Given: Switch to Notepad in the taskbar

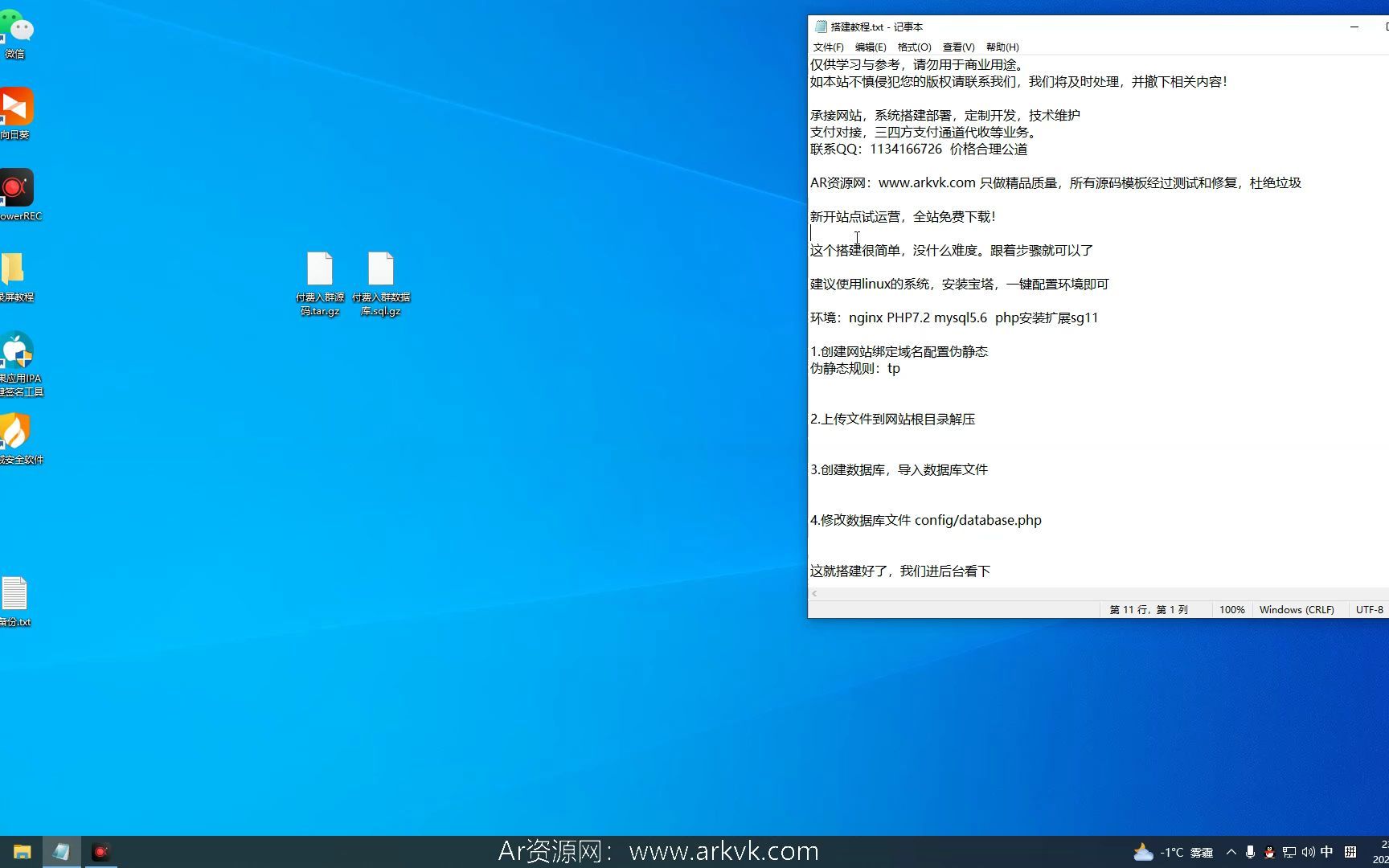Looking at the screenshot, I should coord(61,852).
